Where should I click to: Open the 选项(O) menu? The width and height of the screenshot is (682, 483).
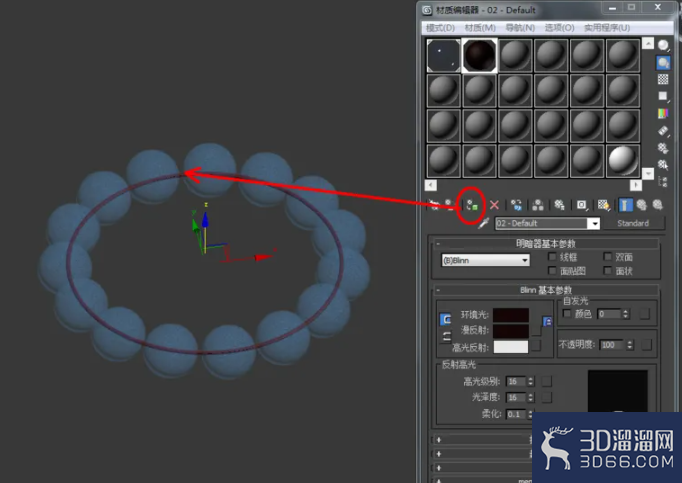click(559, 28)
